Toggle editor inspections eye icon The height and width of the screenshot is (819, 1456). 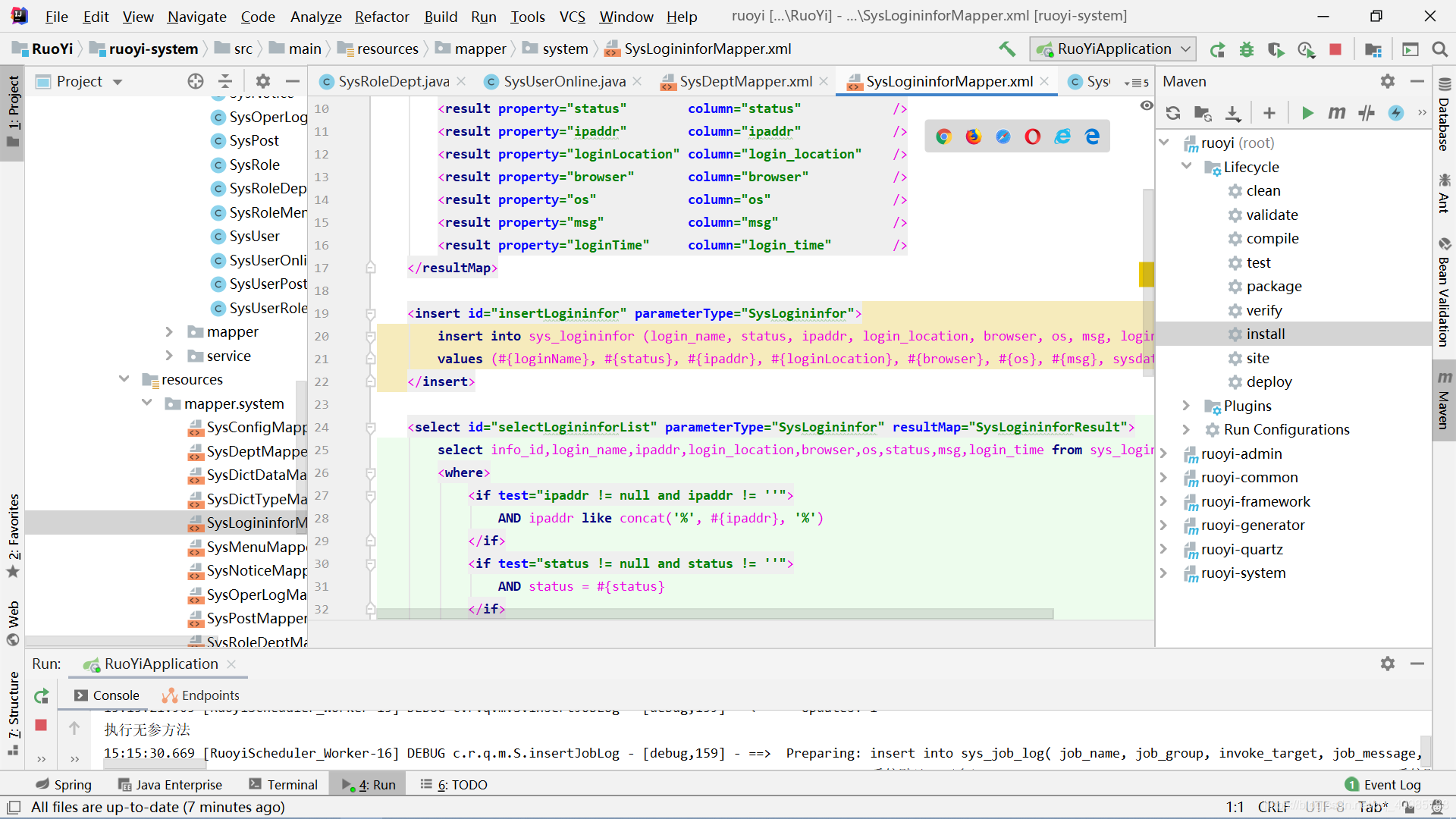(x=1147, y=105)
